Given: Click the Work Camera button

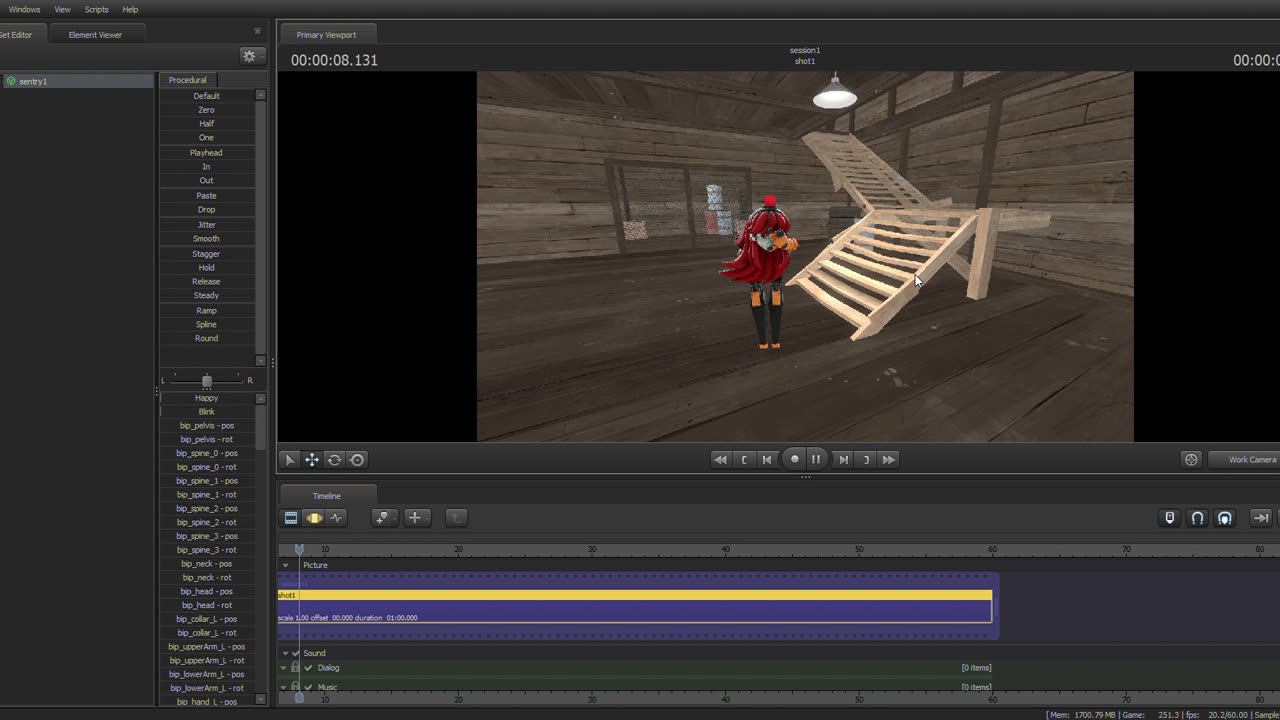Looking at the screenshot, I should [x=1244, y=460].
